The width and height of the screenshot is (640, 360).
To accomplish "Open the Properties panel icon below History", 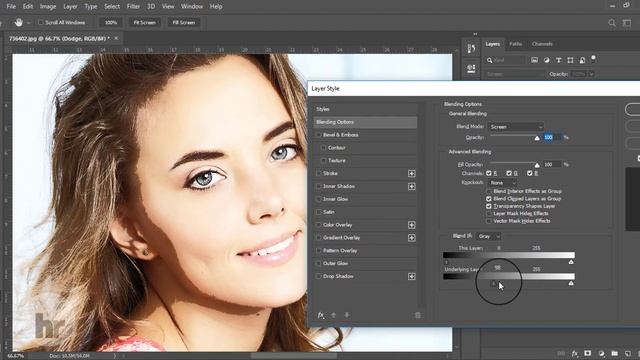I will (471, 68).
